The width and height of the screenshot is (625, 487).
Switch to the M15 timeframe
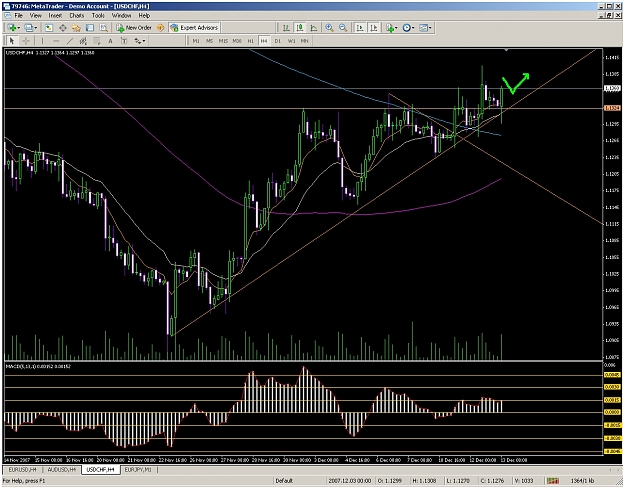[223, 41]
